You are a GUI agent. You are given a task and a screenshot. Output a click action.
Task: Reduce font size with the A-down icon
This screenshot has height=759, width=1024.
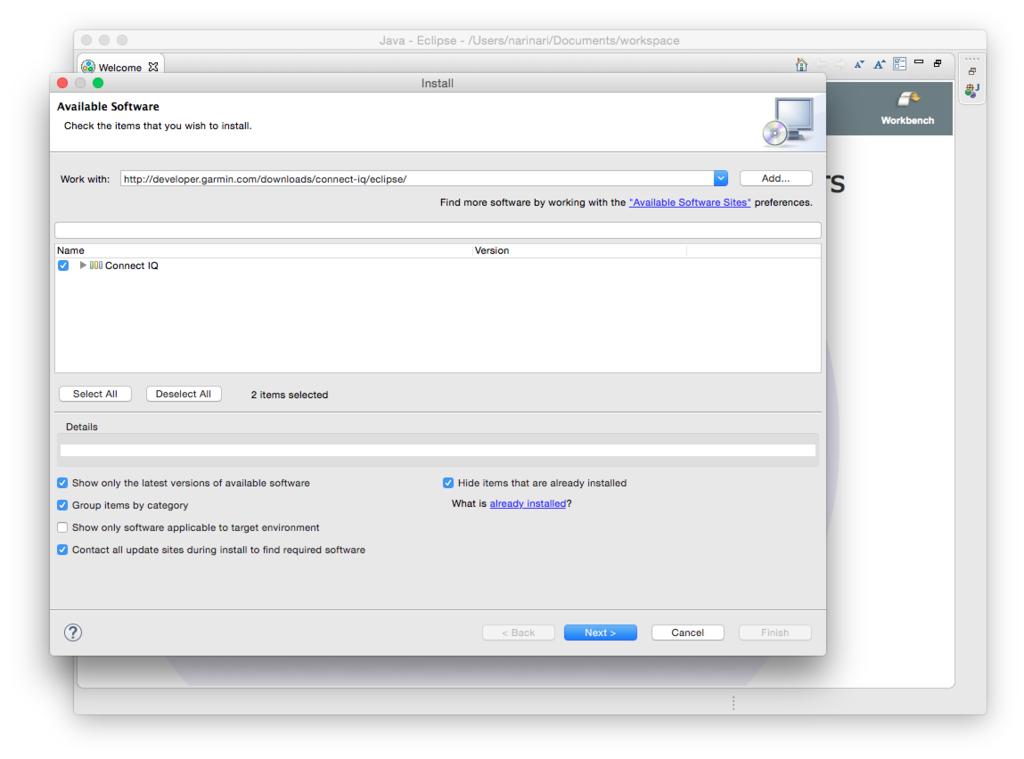[x=859, y=64]
